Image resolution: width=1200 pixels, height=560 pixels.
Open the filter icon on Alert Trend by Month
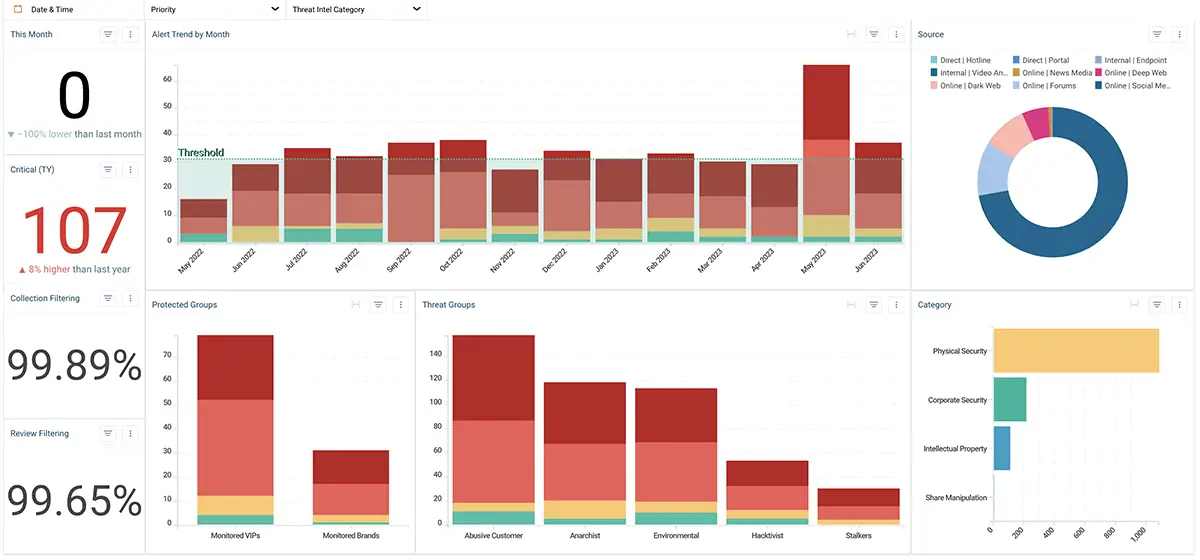874,34
